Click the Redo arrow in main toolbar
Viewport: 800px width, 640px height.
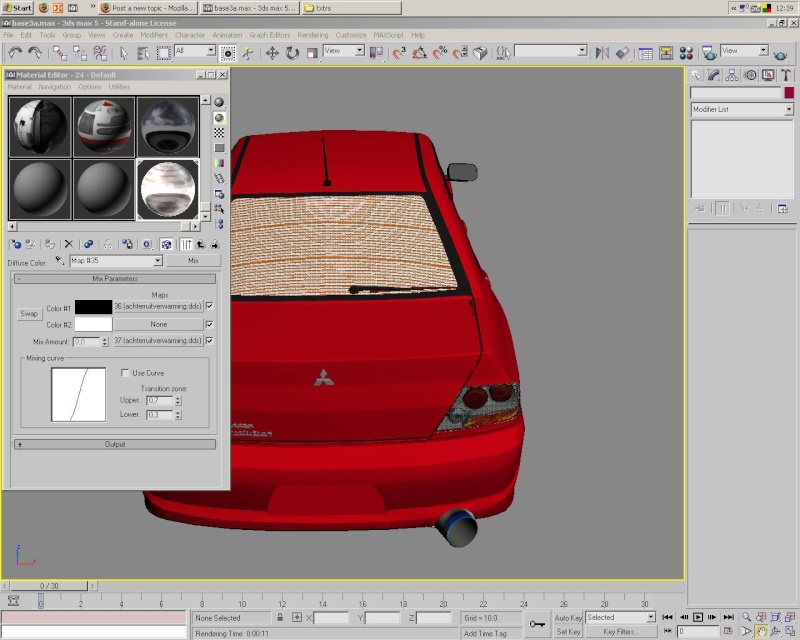(x=35, y=53)
